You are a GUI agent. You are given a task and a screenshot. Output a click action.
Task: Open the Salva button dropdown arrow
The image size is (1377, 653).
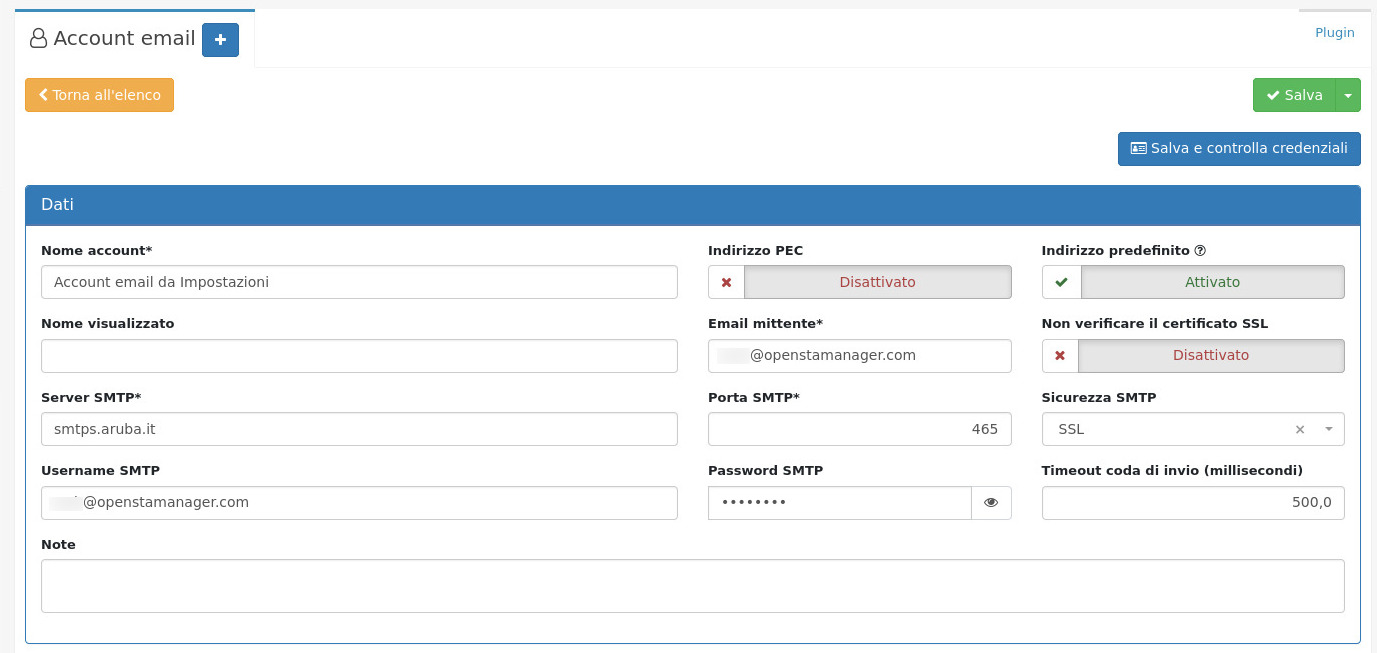click(1348, 95)
